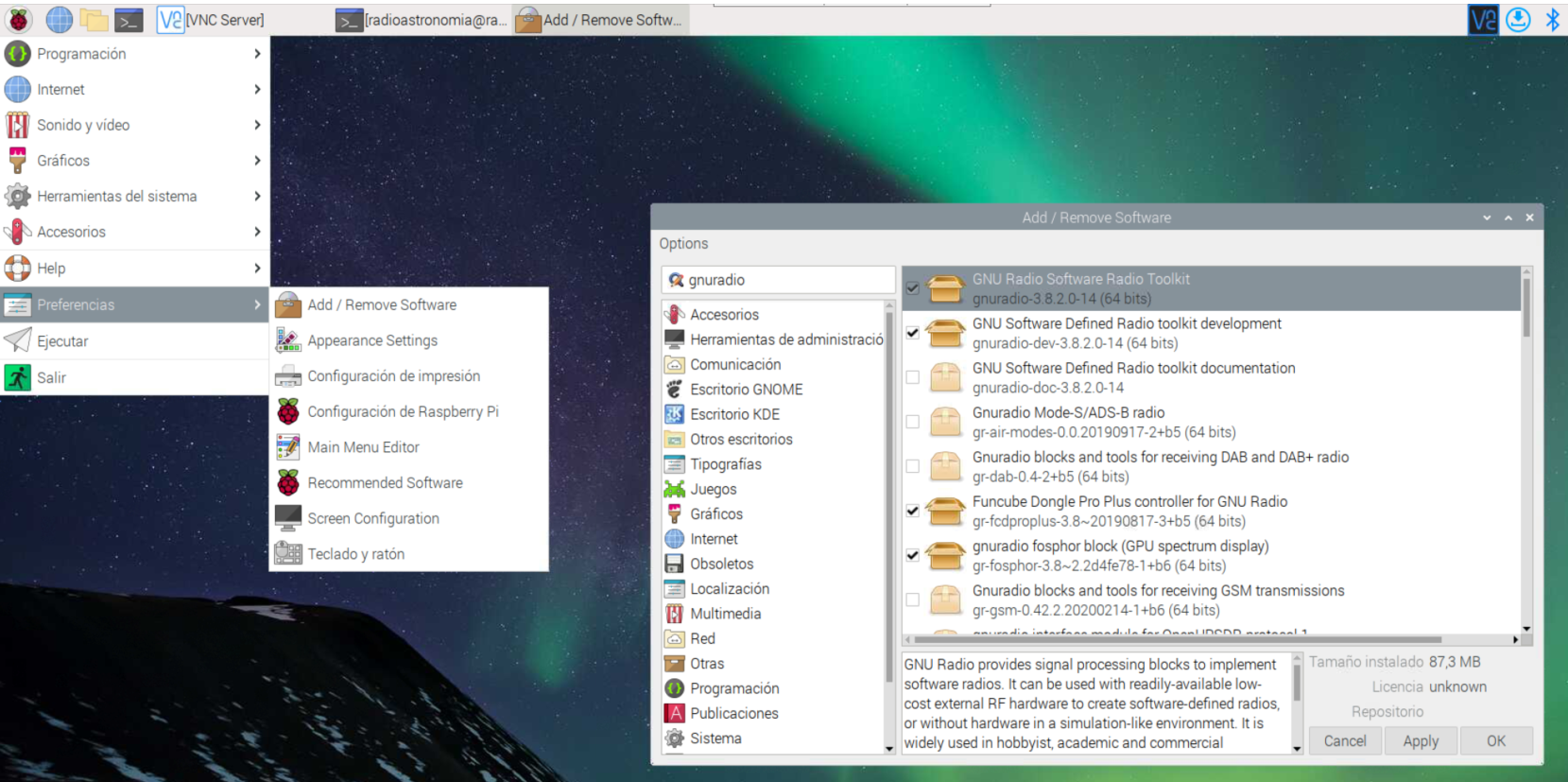The height and width of the screenshot is (782, 1568).
Task: Open Appearance Settings
Action: (409, 340)
